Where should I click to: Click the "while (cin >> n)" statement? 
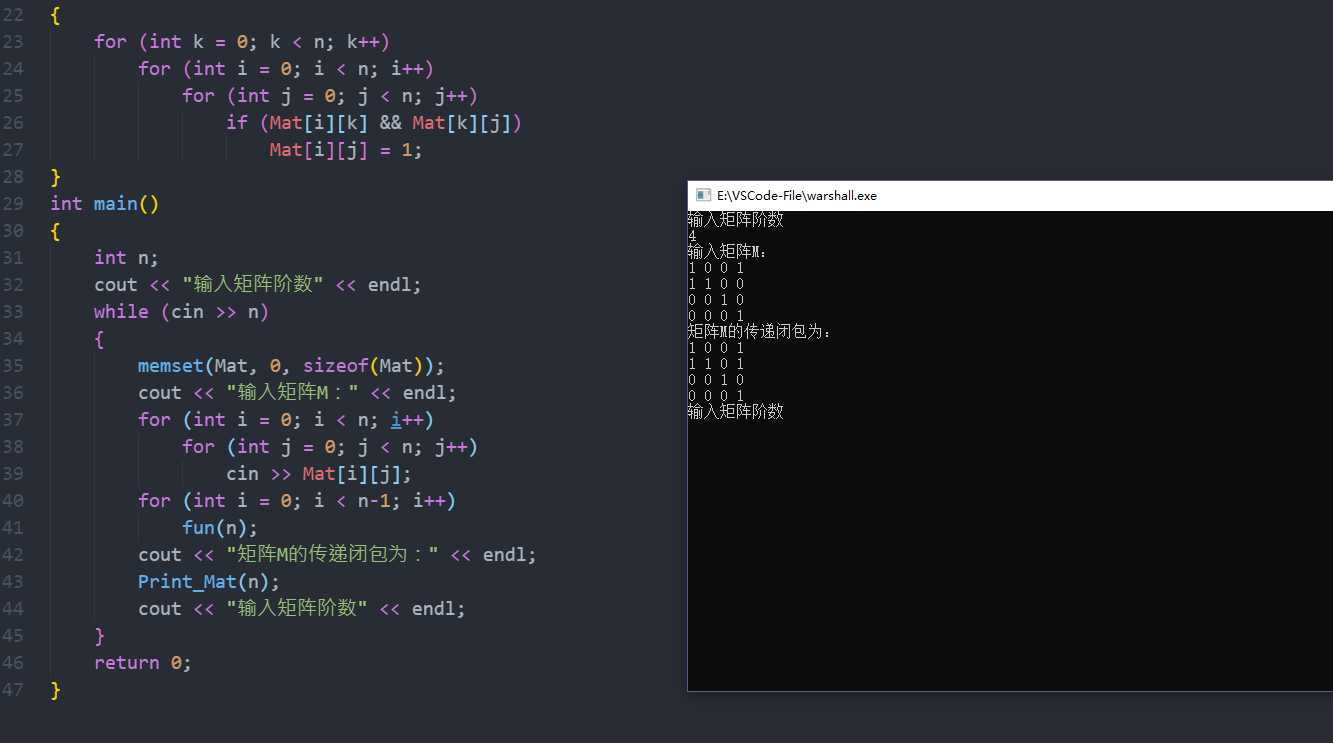tap(182, 312)
